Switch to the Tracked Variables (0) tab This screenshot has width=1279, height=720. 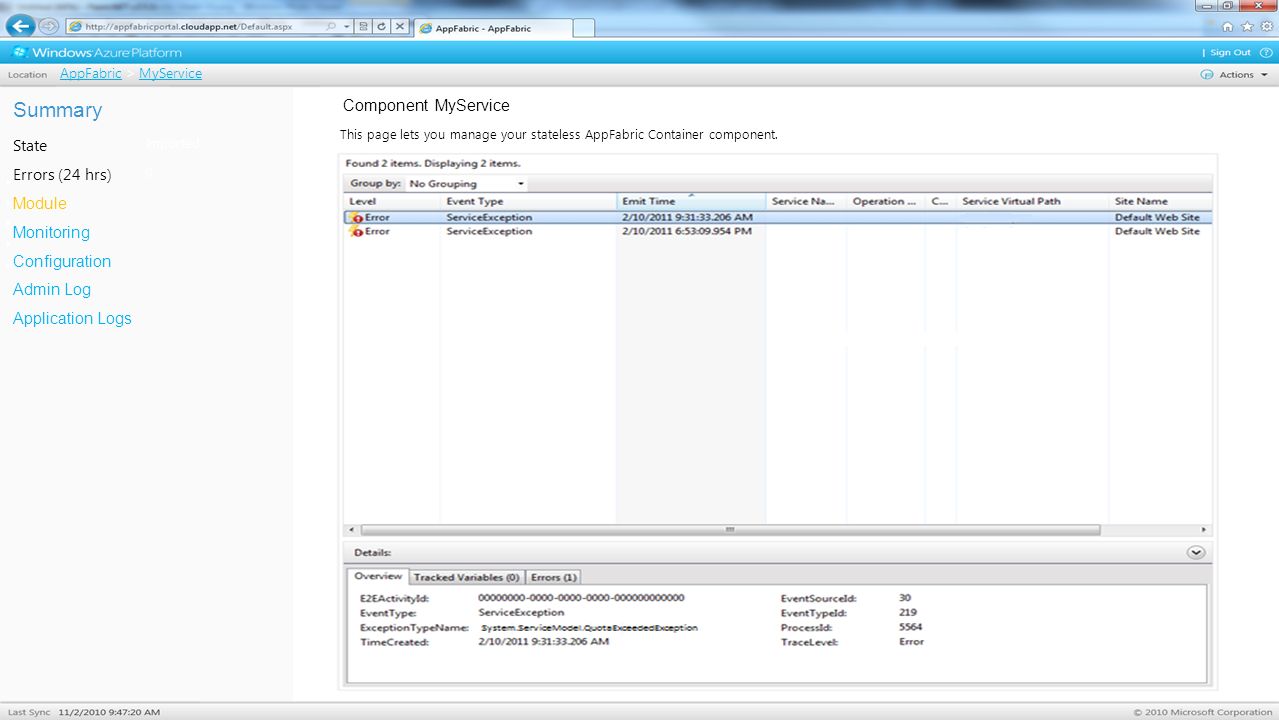[466, 577]
